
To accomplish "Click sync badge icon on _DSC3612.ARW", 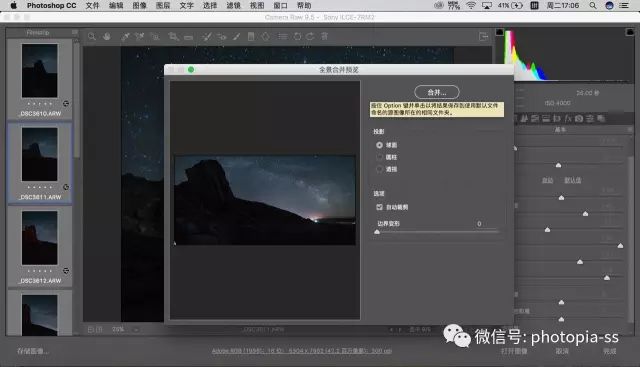I will coord(66,271).
